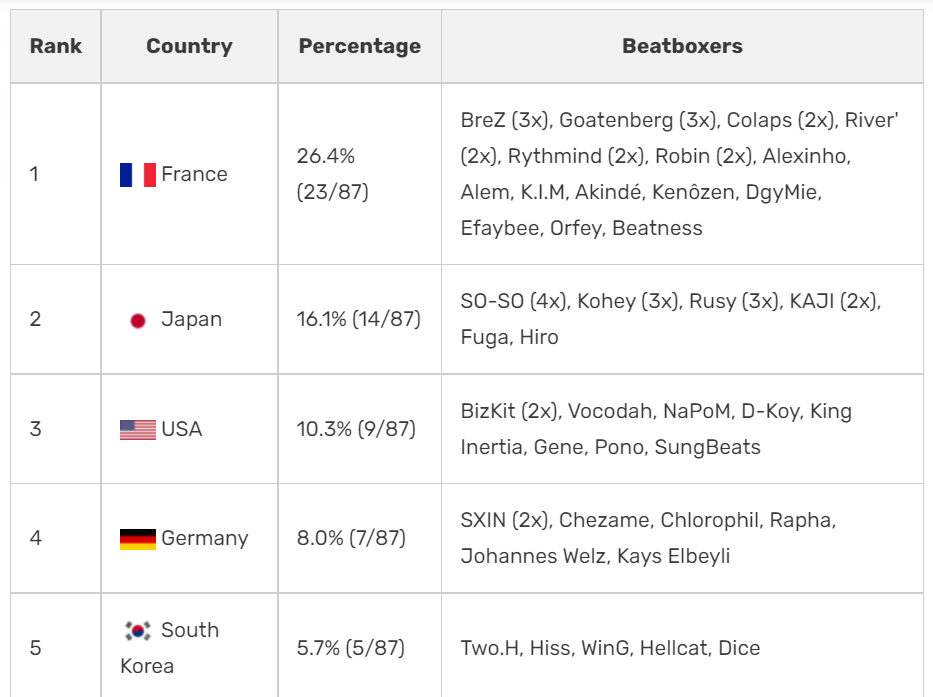Click the SO-SO (4x) beatboxer entry
The height and width of the screenshot is (697, 933).
(x=513, y=301)
